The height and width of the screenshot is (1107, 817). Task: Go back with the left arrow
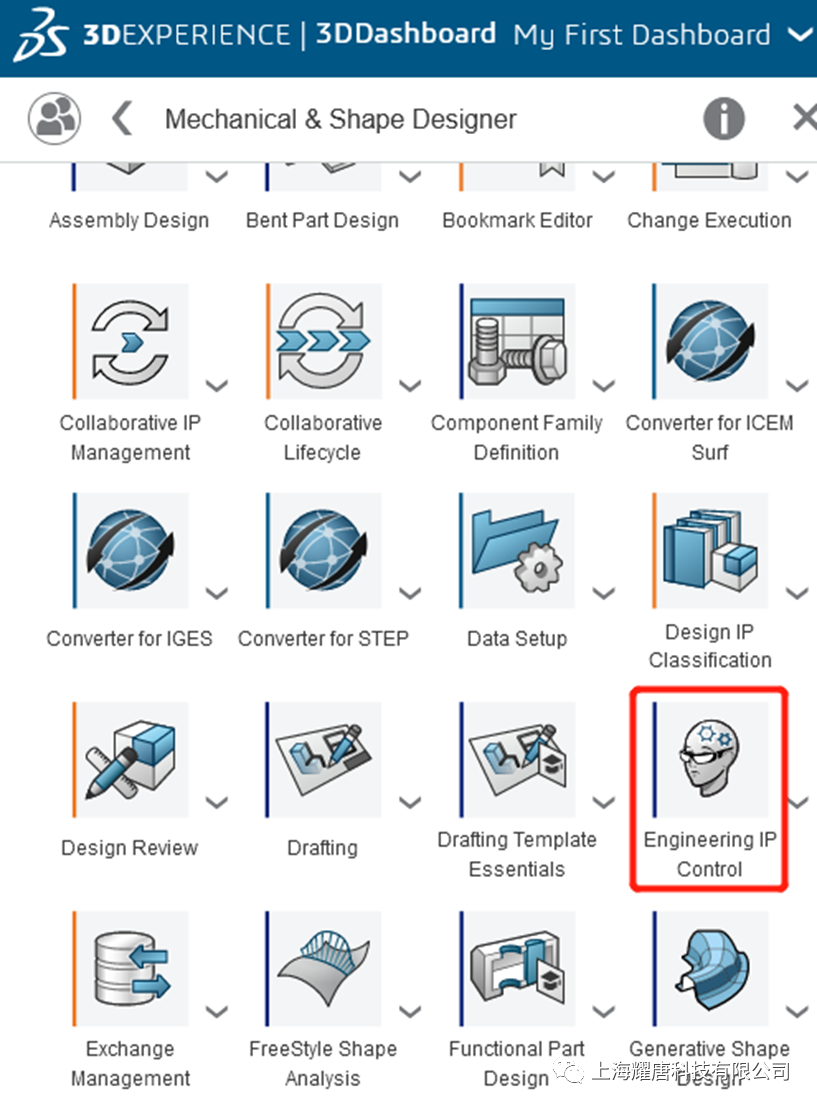[x=123, y=118]
